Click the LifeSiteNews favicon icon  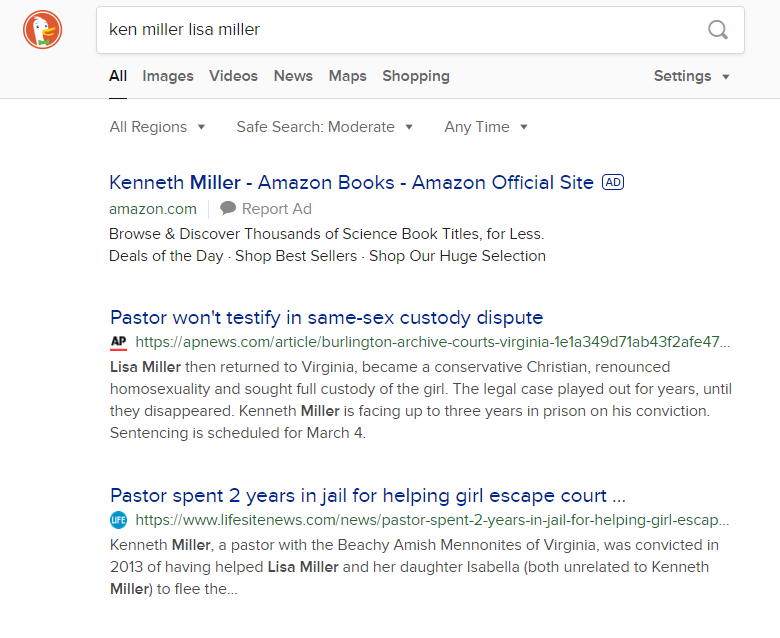[118, 520]
